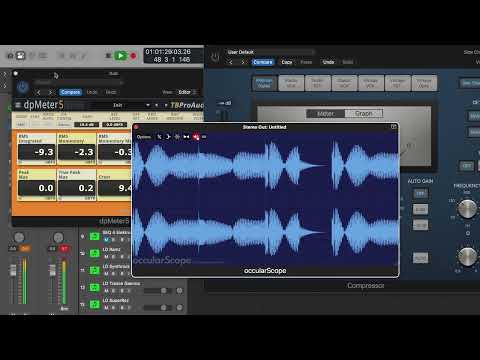Select the sixth compressor model tab
The image size is (480, 360).
pyautogui.click(x=397, y=83)
